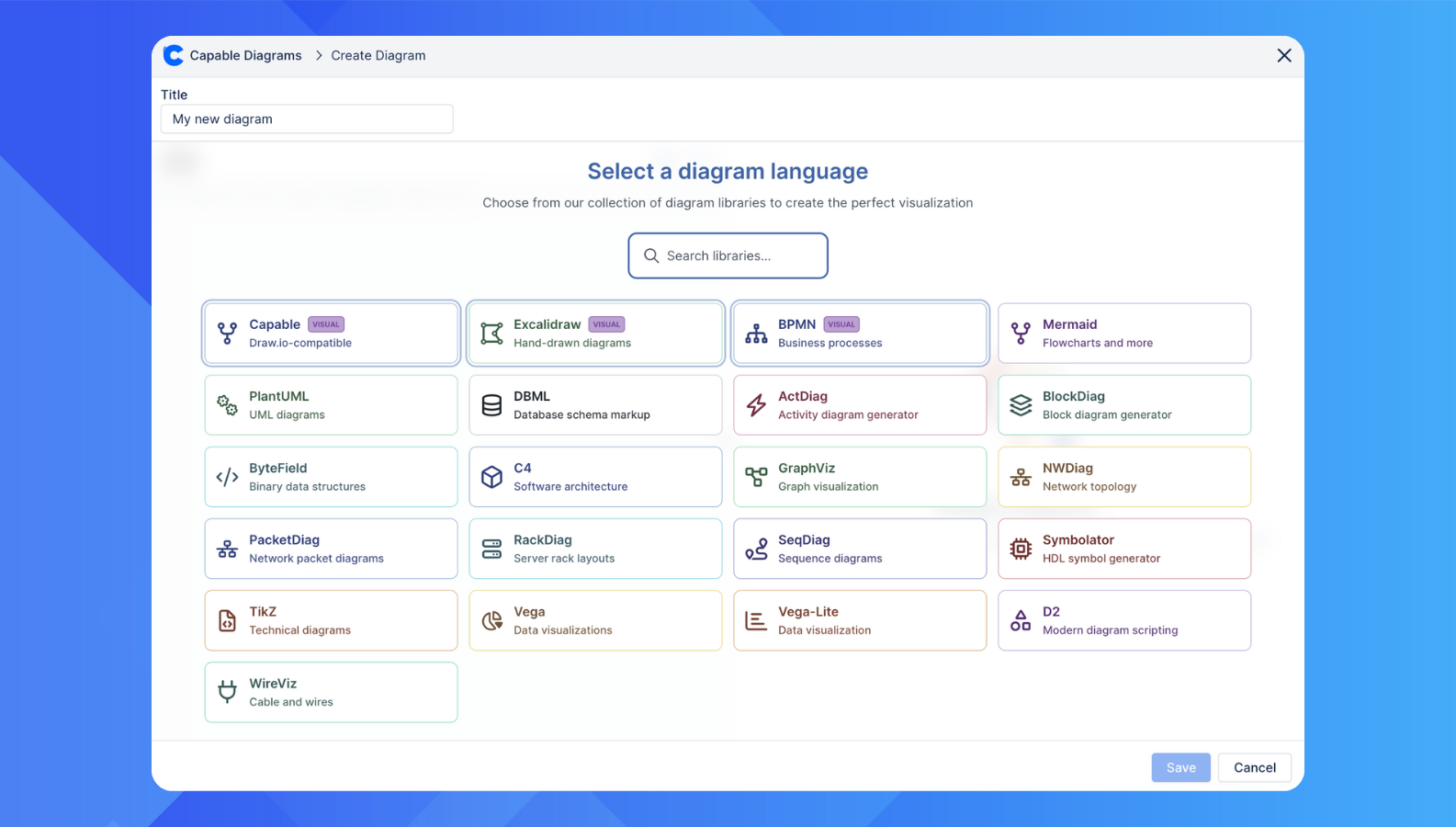Pick the BPMN hierarchy icon
This screenshot has width=1456, height=827.
(x=756, y=334)
